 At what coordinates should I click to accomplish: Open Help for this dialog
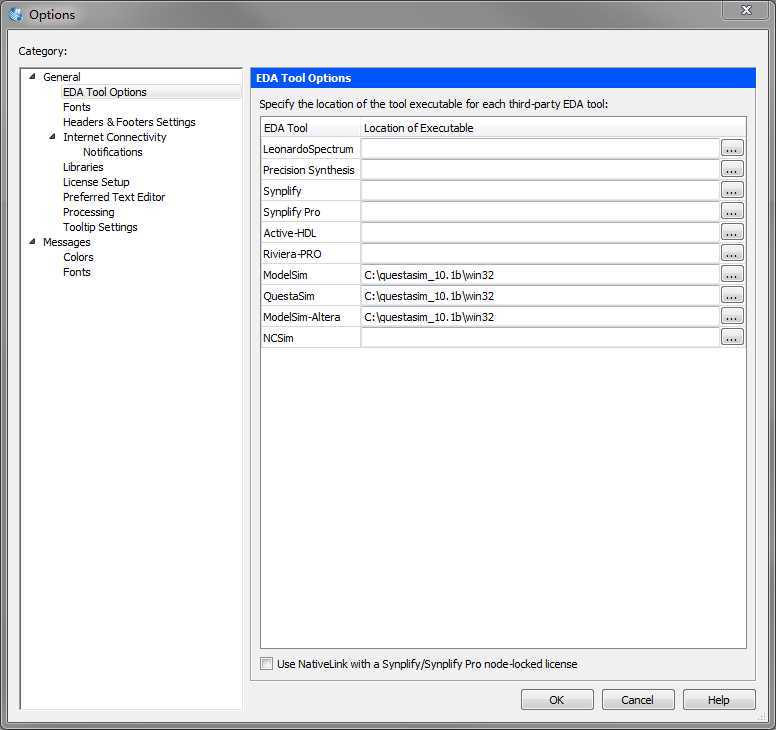[x=719, y=699]
